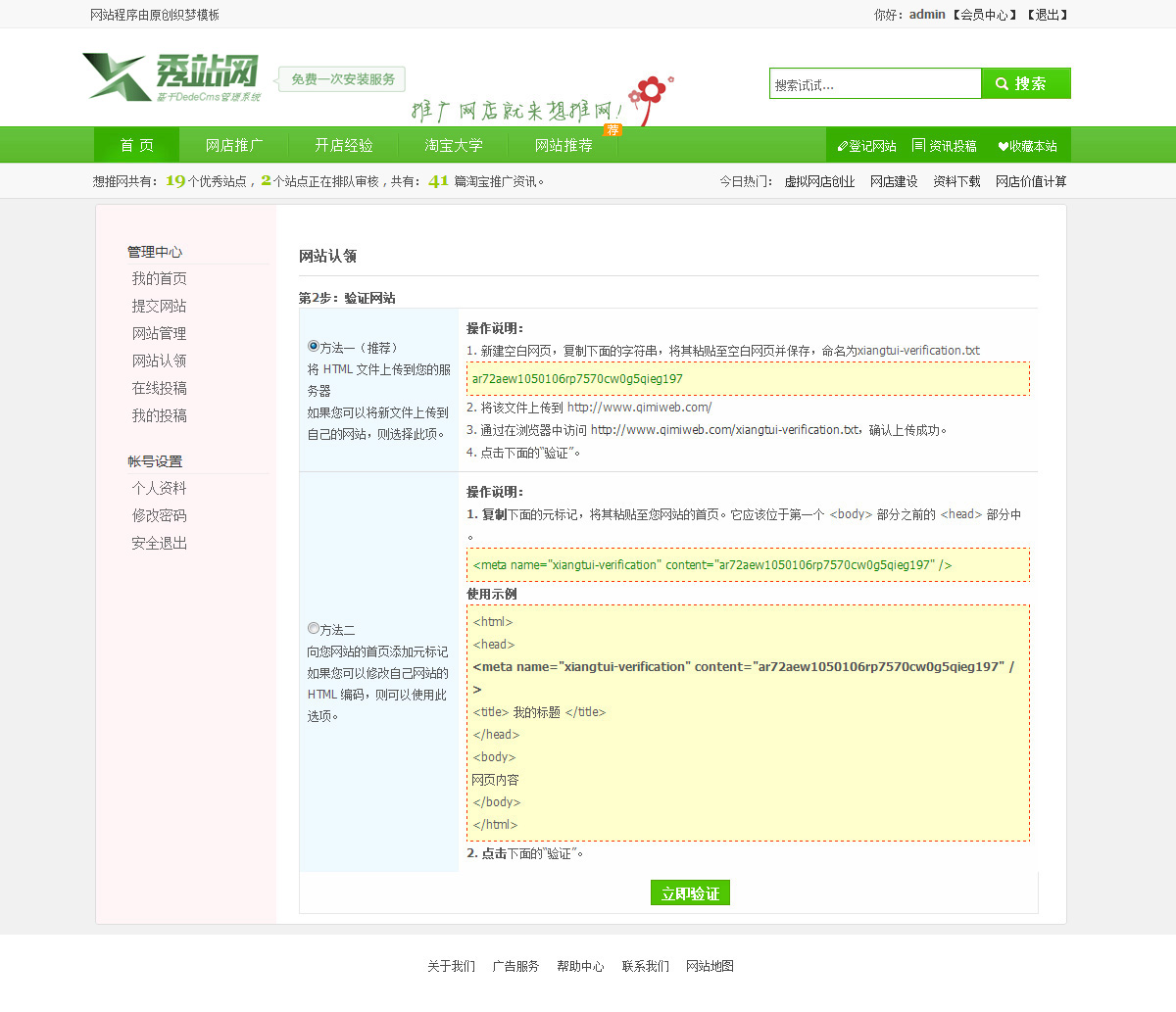Click the 免费一次安装服务 badge
This screenshot has width=1176, height=1012.
342,79
